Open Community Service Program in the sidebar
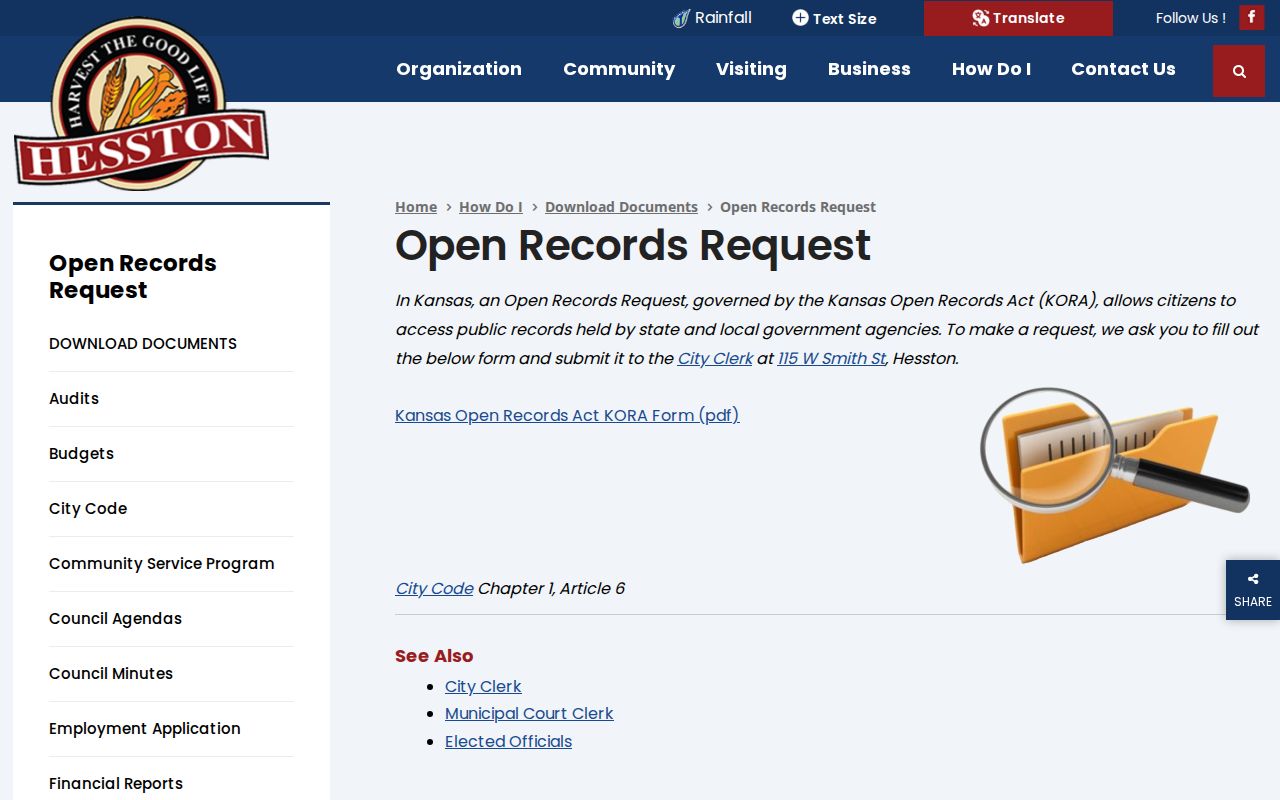This screenshot has height=800, width=1280. [x=161, y=563]
